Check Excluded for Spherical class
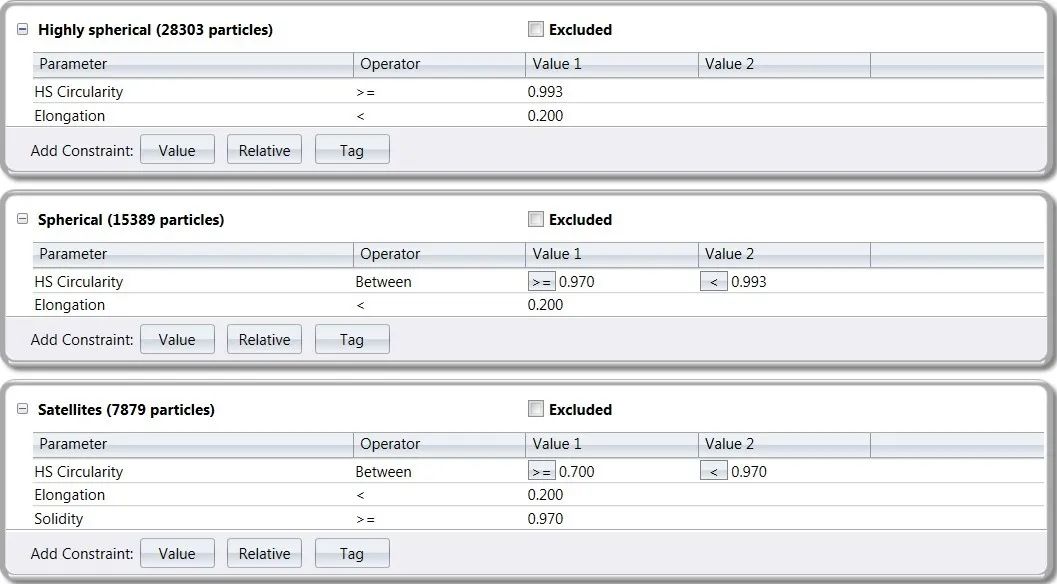Screen dimensions: 1057x584 click(x=536, y=219)
